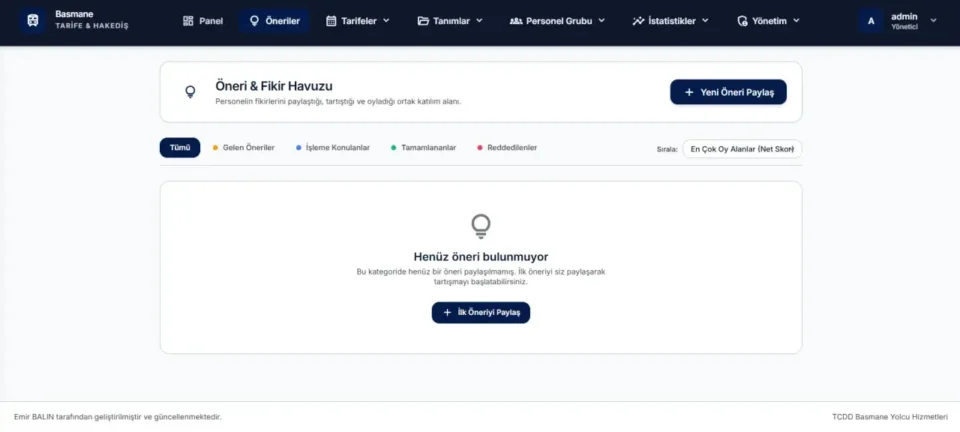Screen dimensions: 960x432
Task: Click the İstatistikler chart icon
Action: [x=638, y=21]
